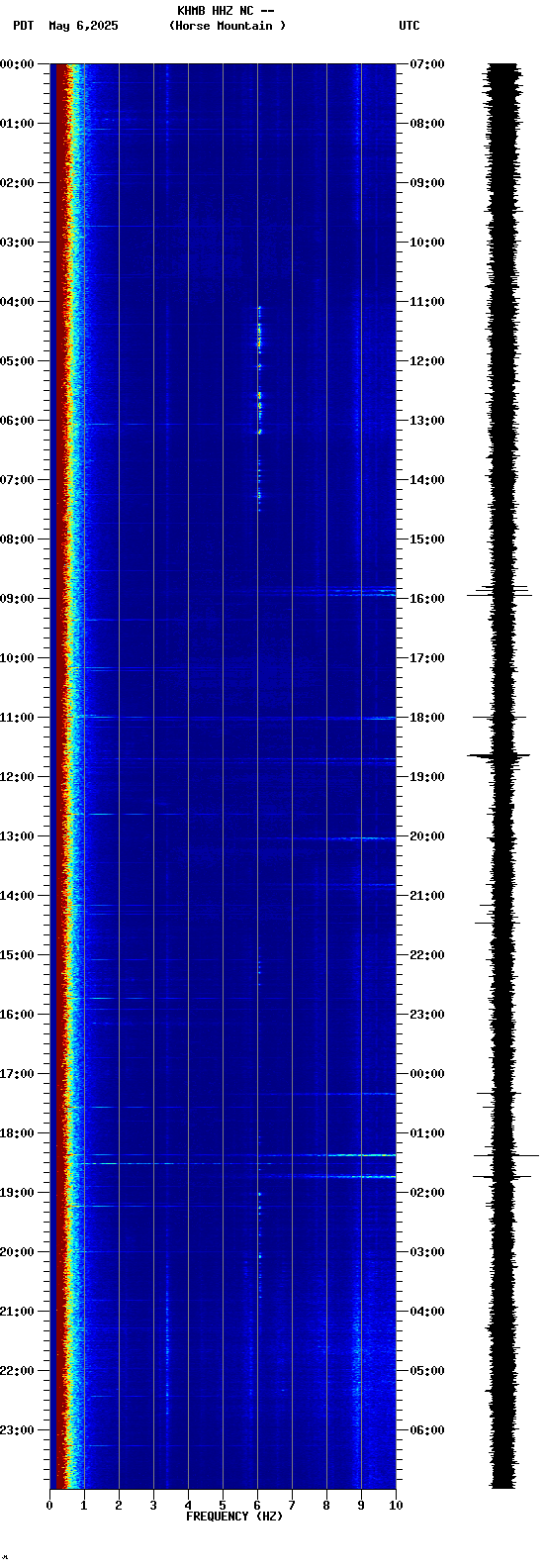The width and height of the screenshot is (546, 1568).
Task: Click the 08:00 PDT left axis label
Action: click(17, 539)
